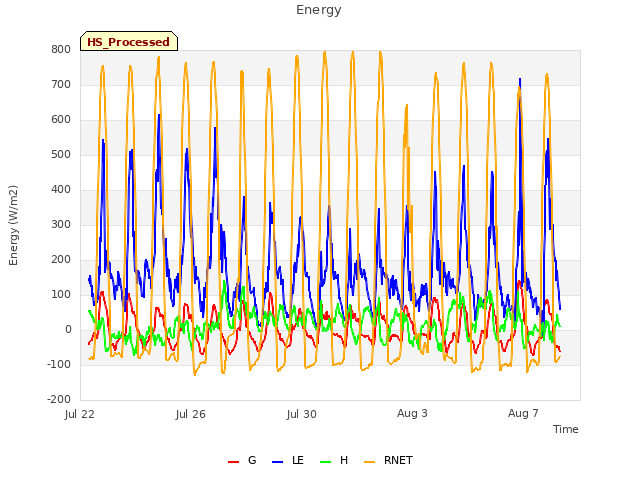Click the 200 y-axis tick label
Viewport: 640px width, 480px height.
pyautogui.click(x=61, y=260)
